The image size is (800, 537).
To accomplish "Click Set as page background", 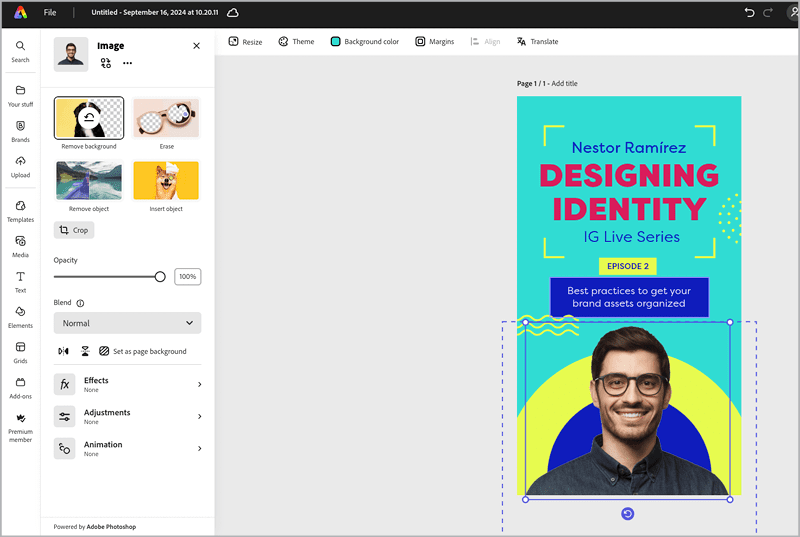I will [142, 351].
